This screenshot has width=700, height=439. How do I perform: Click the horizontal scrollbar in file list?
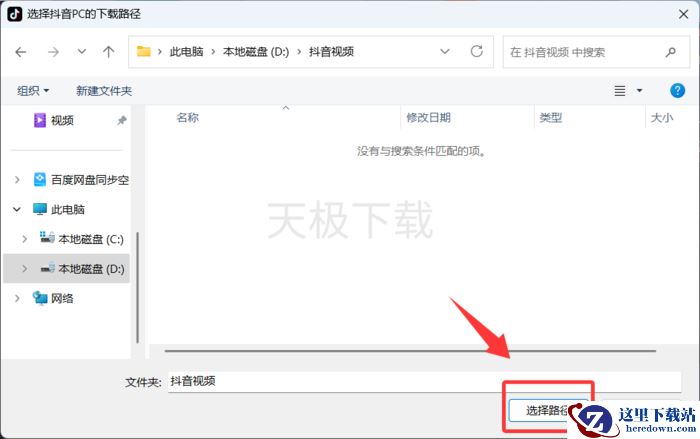(410, 351)
